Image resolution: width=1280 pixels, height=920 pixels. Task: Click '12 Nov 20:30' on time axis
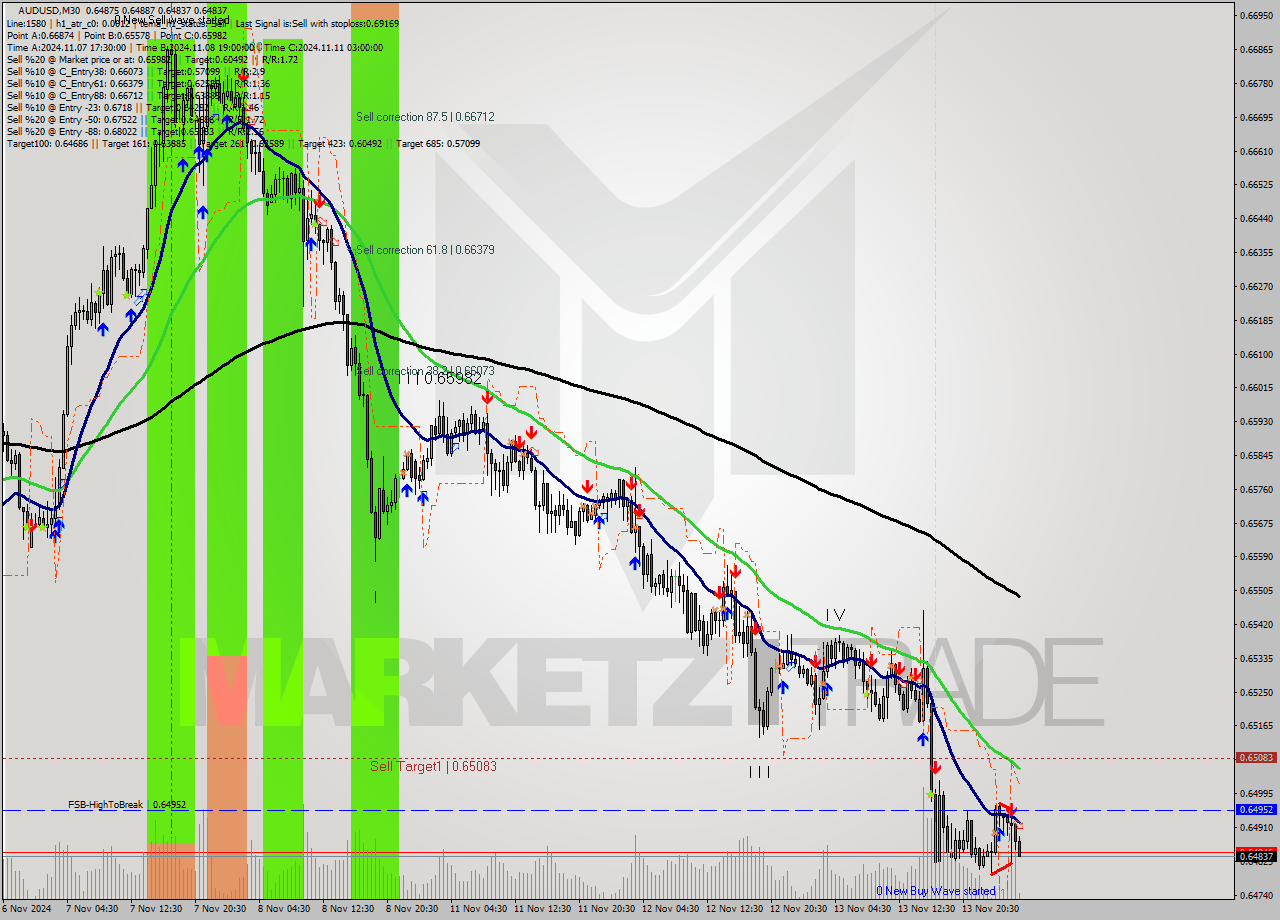pyautogui.click(x=799, y=909)
